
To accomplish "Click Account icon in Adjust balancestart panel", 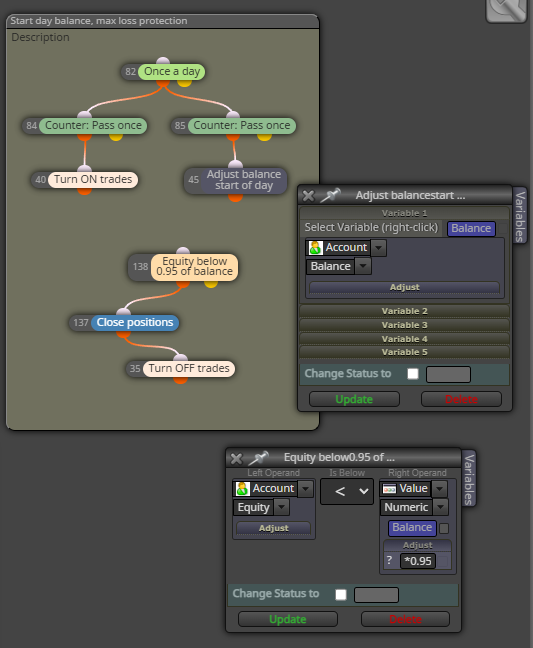I will (315, 248).
